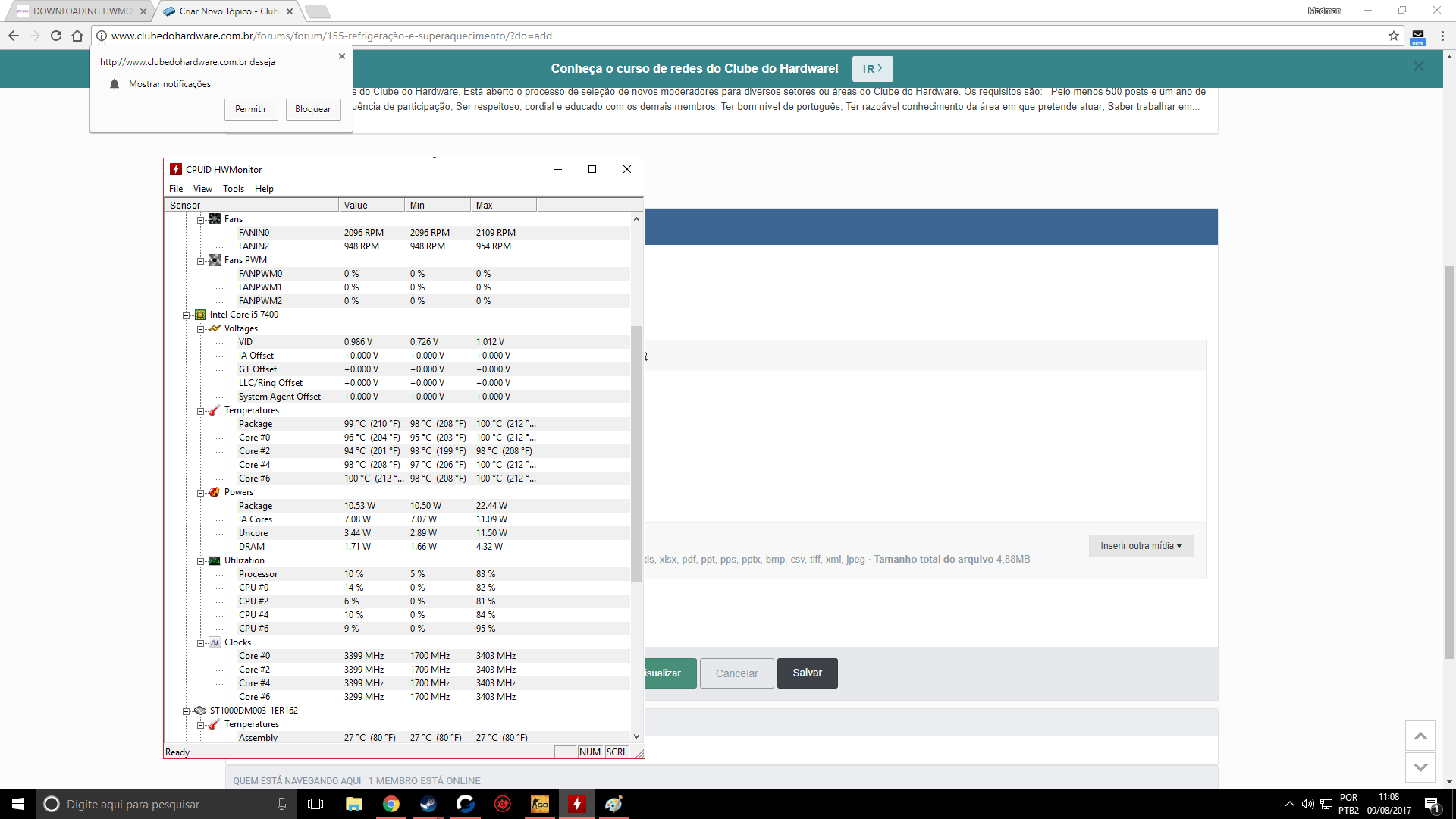Screen dimensions: 1456x819
Task: Open the View menu in HWMonitor
Action: 202,189
